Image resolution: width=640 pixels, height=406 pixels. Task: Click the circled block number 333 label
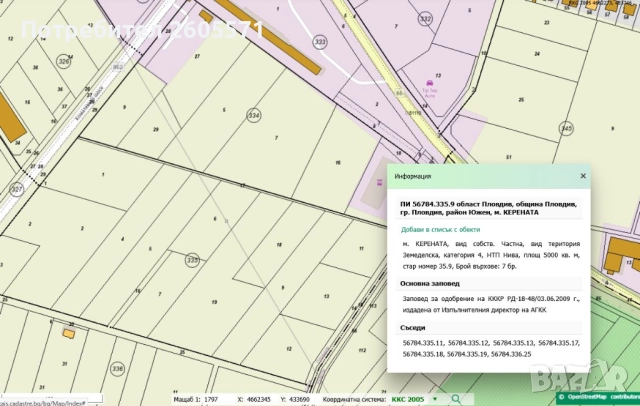point(320,41)
